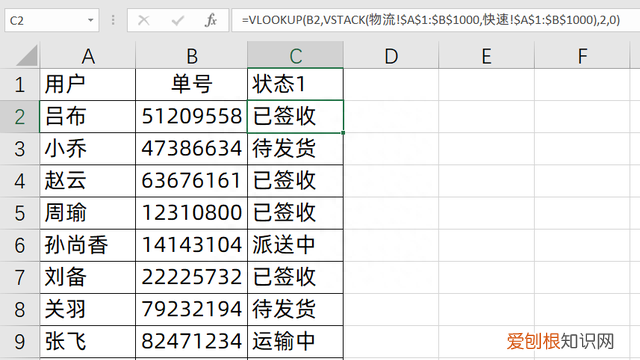Click cell containing 张飞
Image resolution: width=640 pixels, height=360 pixels.
88,342
